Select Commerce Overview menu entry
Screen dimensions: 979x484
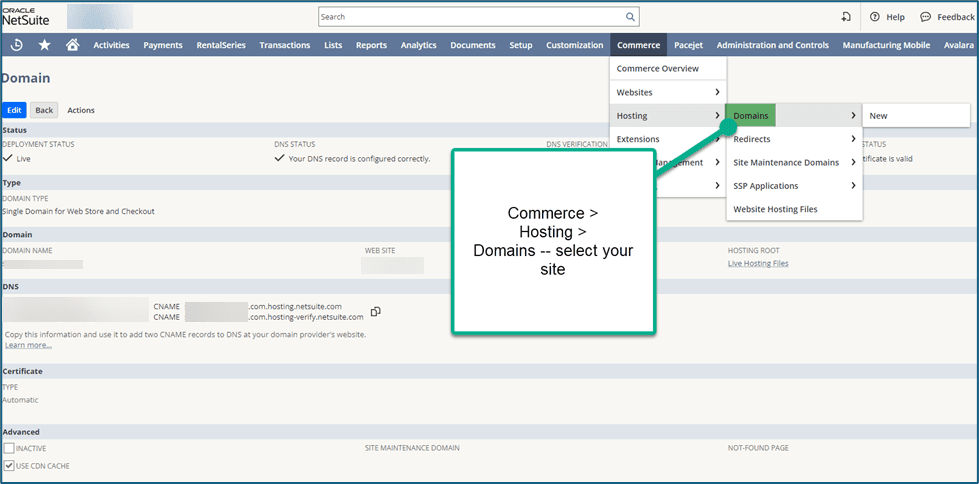click(669, 69)
